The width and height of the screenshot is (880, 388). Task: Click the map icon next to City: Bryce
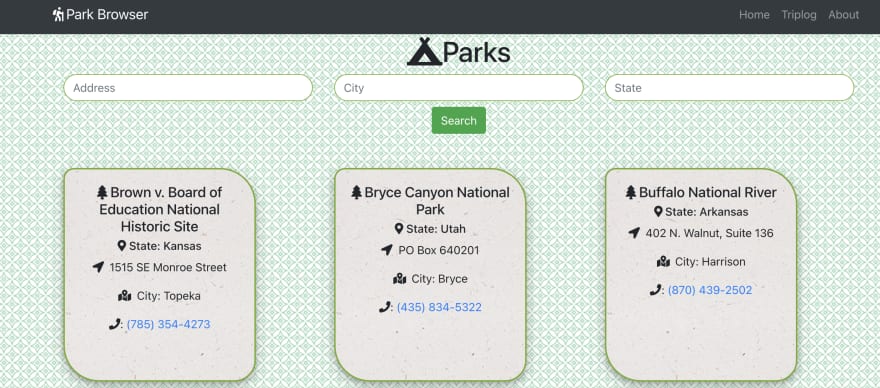(400, 279)
